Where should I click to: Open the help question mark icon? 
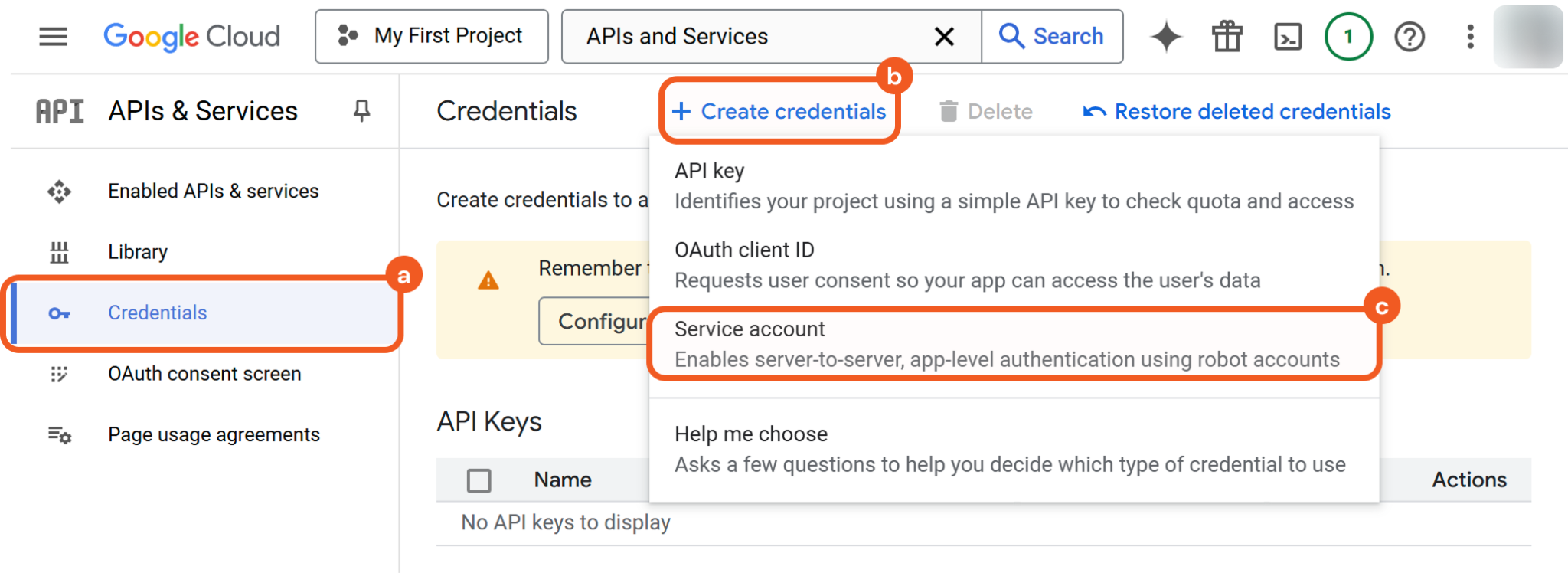click(1410, 37)
